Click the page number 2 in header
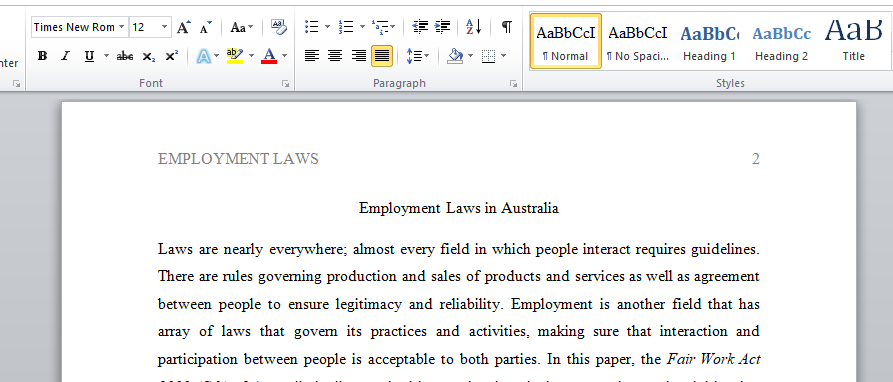Viewport: 893px width, 382px height. click(755, 159)
